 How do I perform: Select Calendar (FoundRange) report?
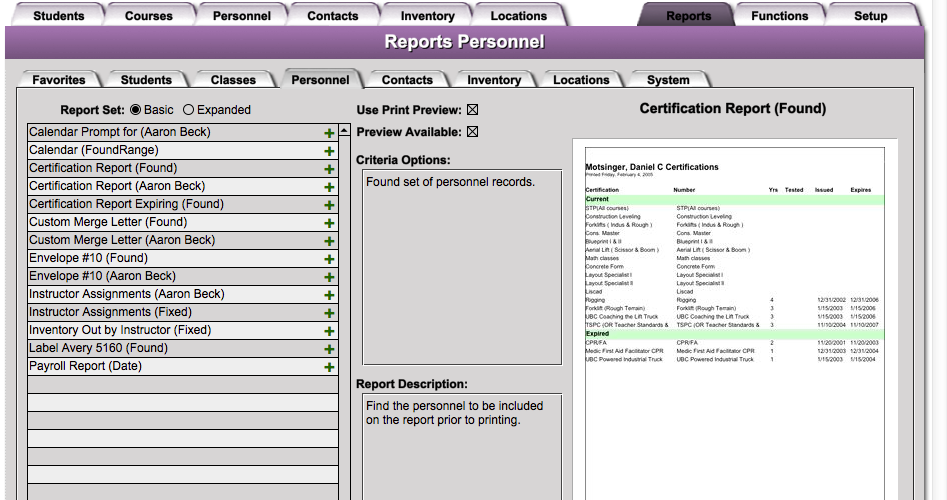point(182,150)
